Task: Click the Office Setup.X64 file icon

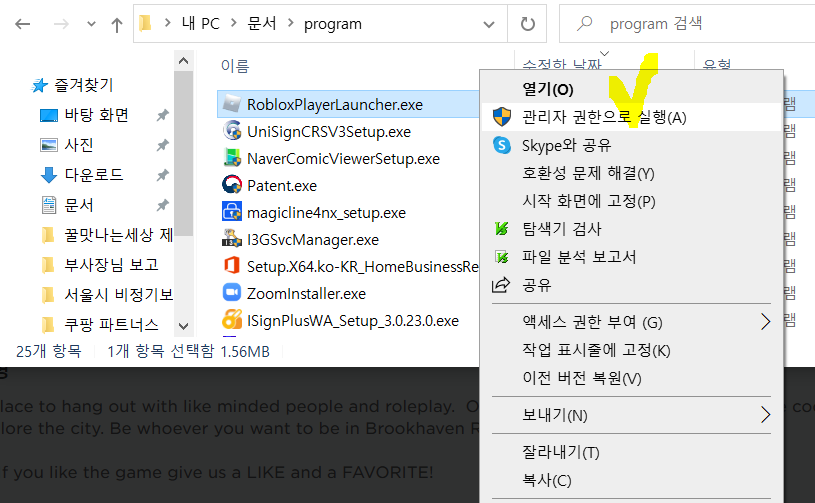Action: (232, 266)
